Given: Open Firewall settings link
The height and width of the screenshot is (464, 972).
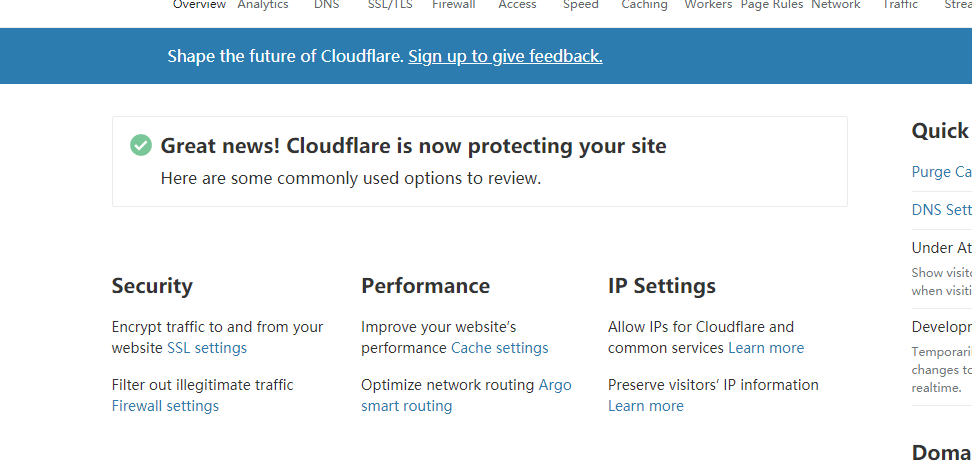Looking at the screenshot, I should tap(165, 406).
